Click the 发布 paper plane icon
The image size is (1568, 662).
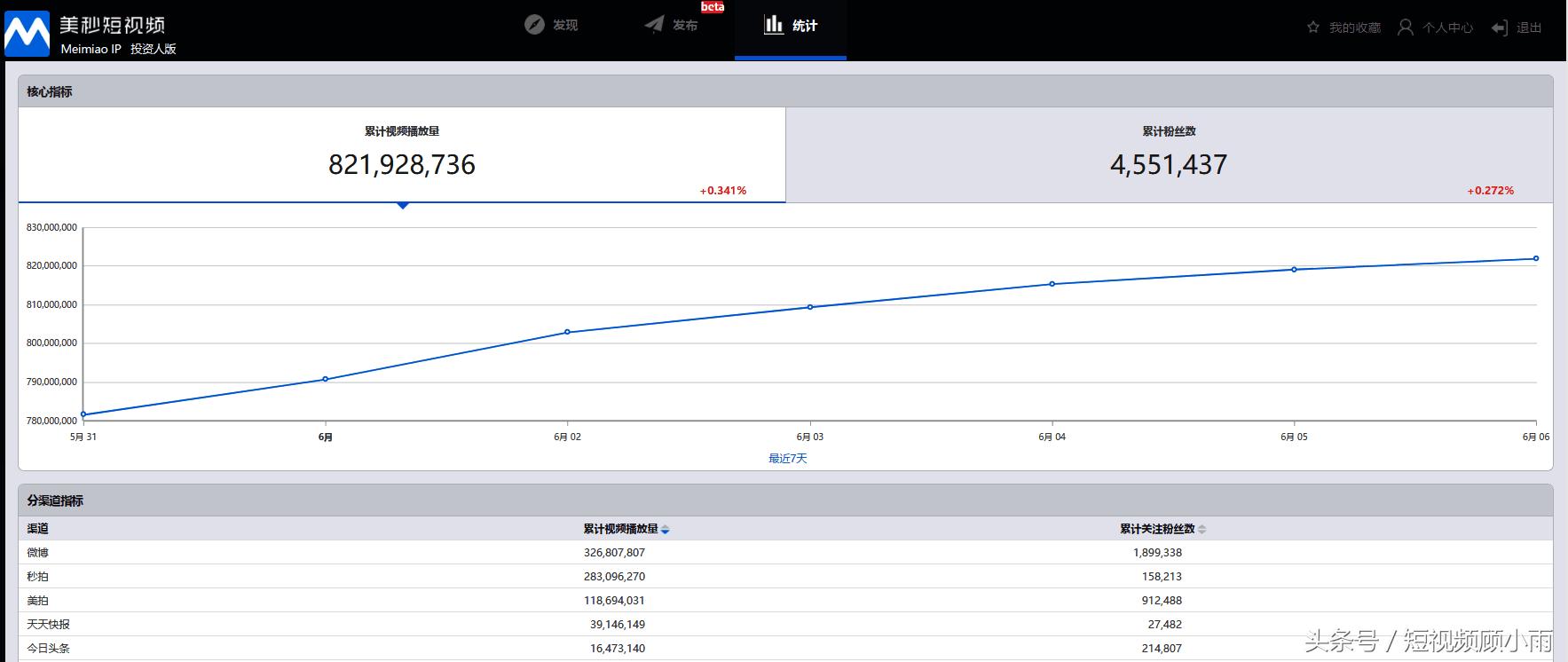(654, 25)
